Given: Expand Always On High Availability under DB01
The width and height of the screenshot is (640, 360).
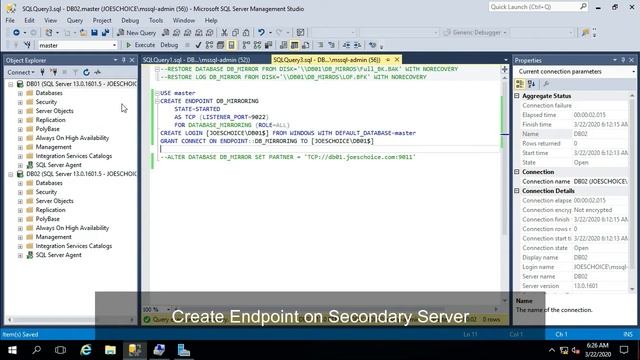Looking at the screenshot, I should coord(20,138).
